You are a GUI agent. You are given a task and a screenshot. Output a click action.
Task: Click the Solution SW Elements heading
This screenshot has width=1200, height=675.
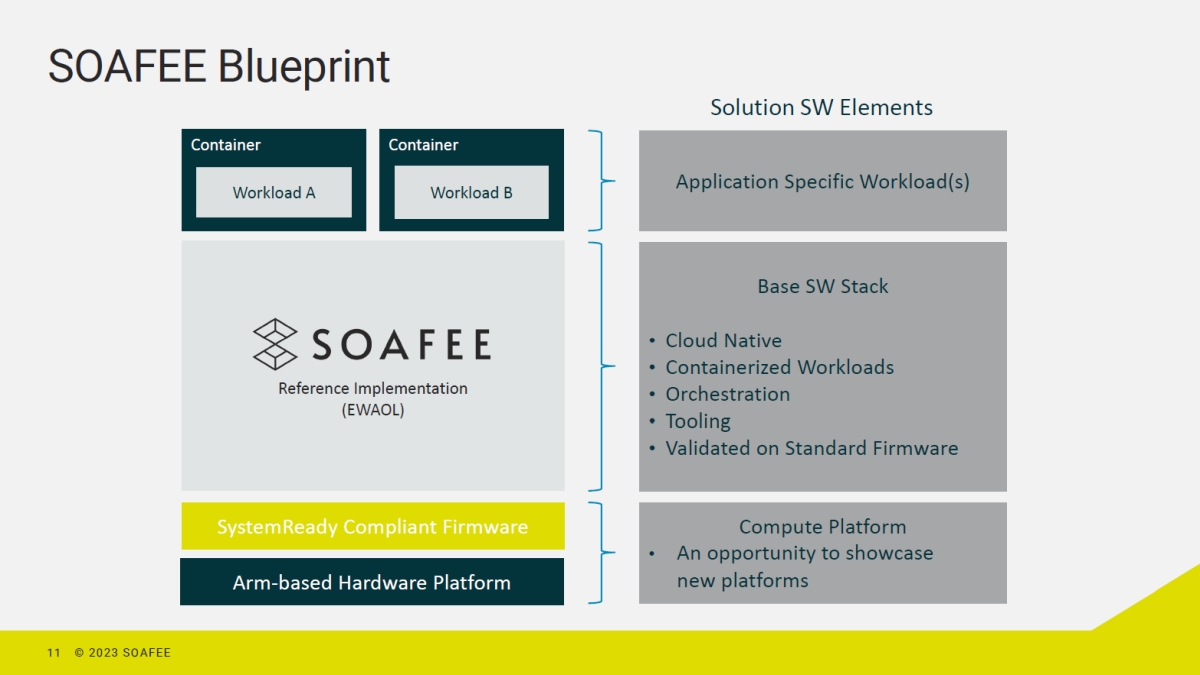821,107
